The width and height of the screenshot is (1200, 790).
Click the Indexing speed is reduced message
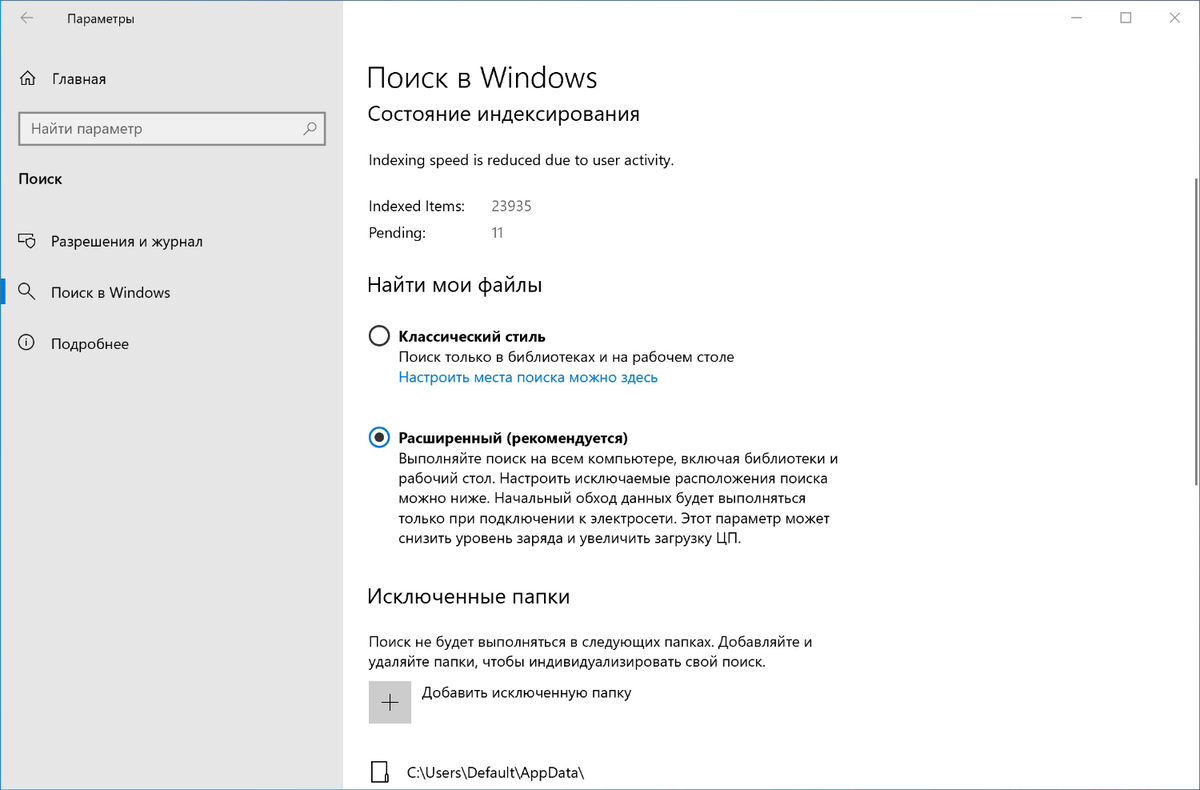[x=521, y=160]
